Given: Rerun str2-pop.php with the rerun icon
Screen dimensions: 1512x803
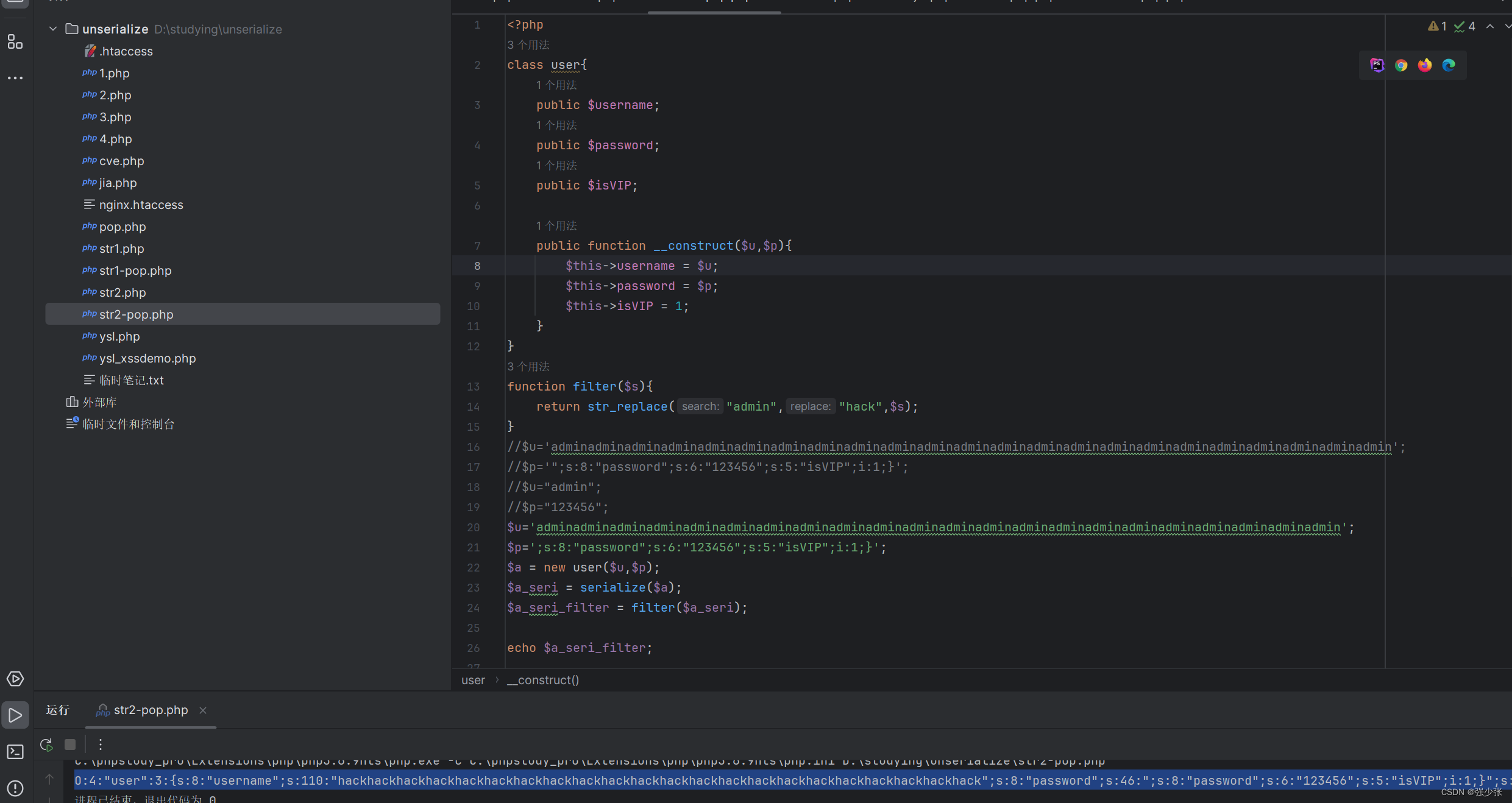Looking at the screenshot, I should click(x=46, y=745).
